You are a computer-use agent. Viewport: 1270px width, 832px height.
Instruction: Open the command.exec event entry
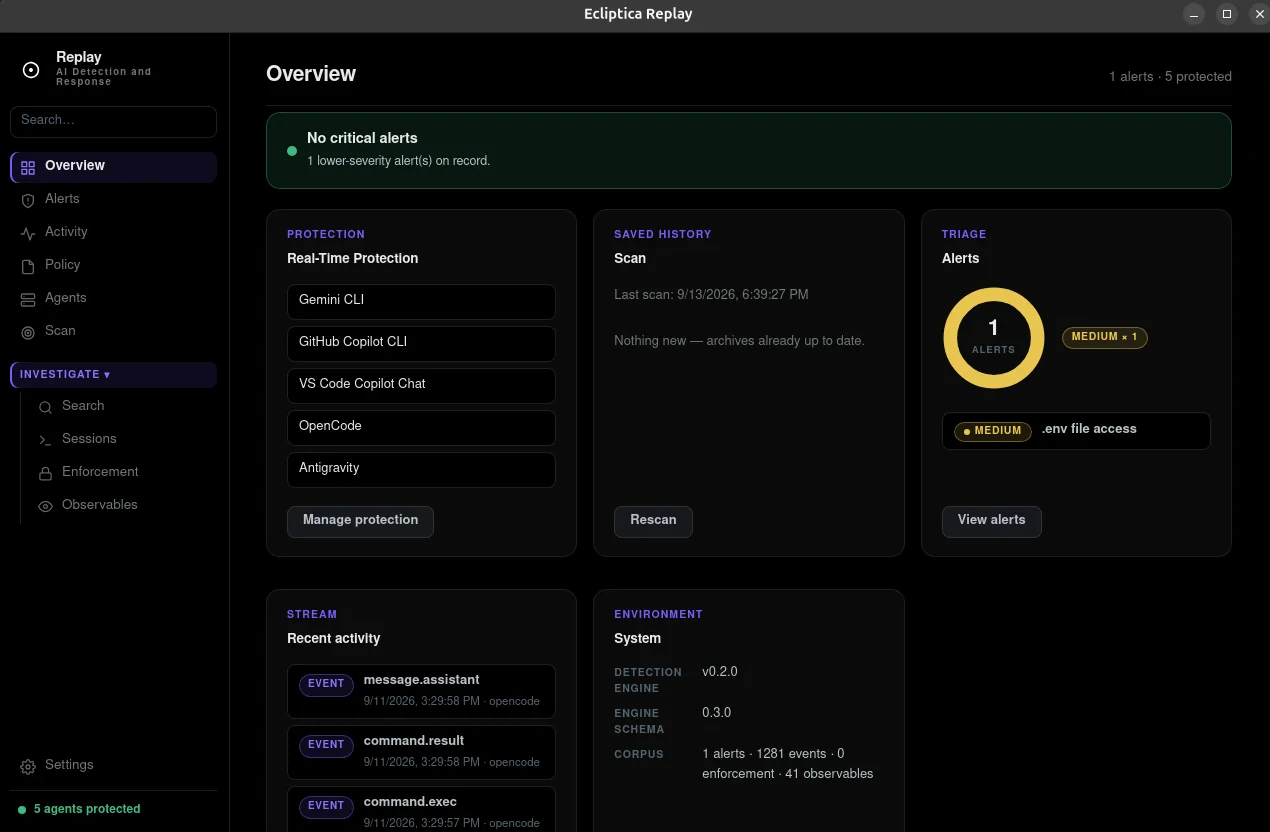click(421, 810)
